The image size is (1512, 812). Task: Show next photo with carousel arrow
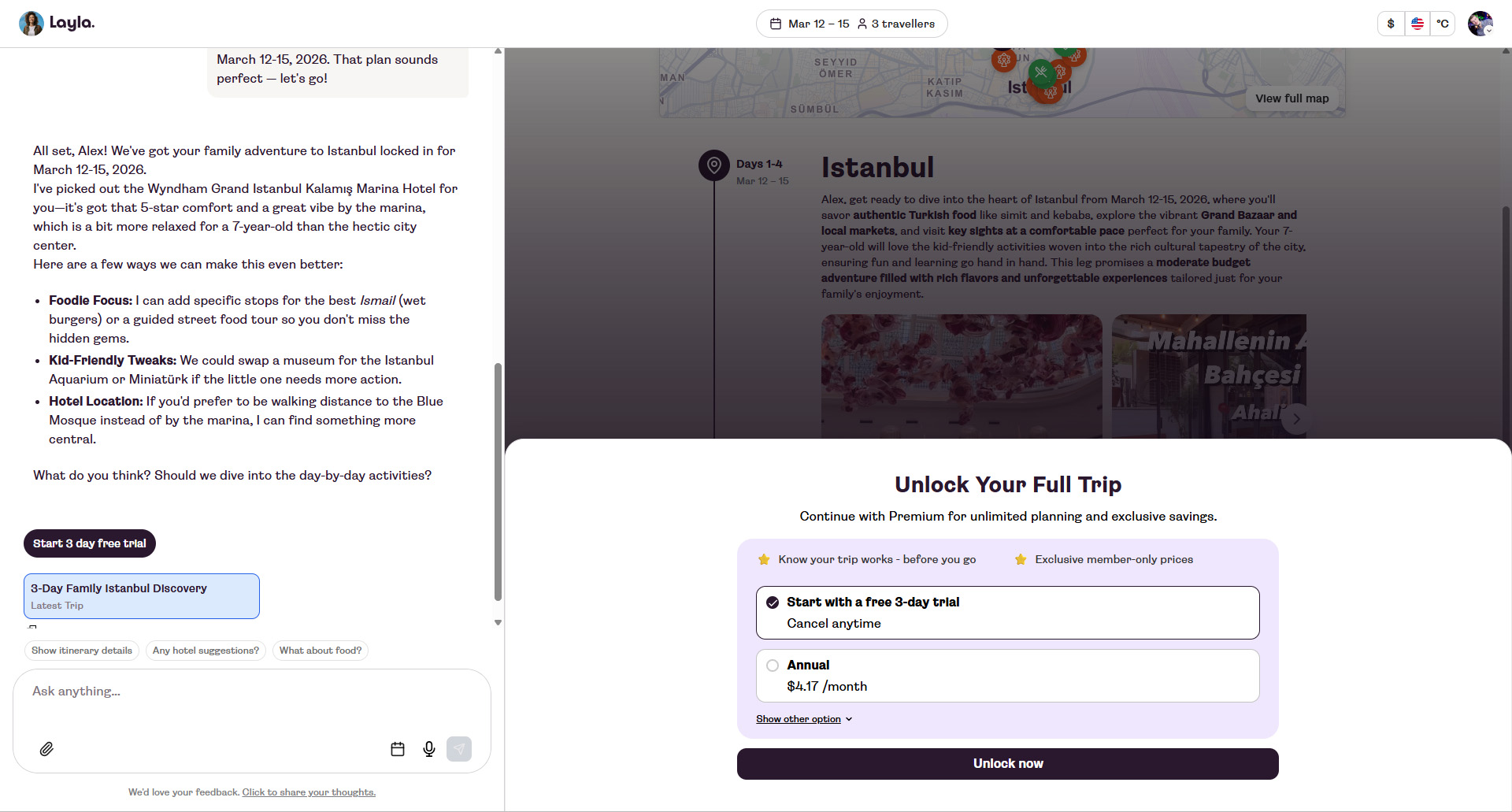pyautogui.click(x=1295, y=419)
